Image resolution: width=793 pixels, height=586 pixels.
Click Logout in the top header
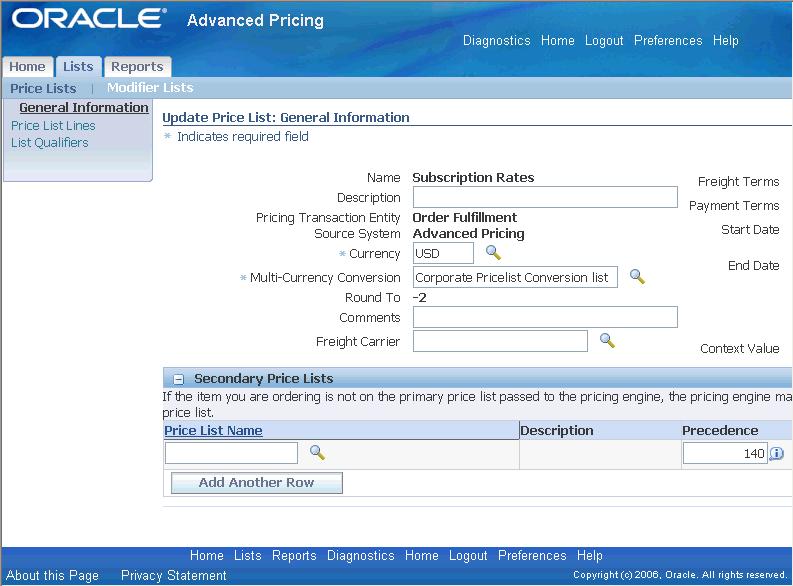pos(604,40)
